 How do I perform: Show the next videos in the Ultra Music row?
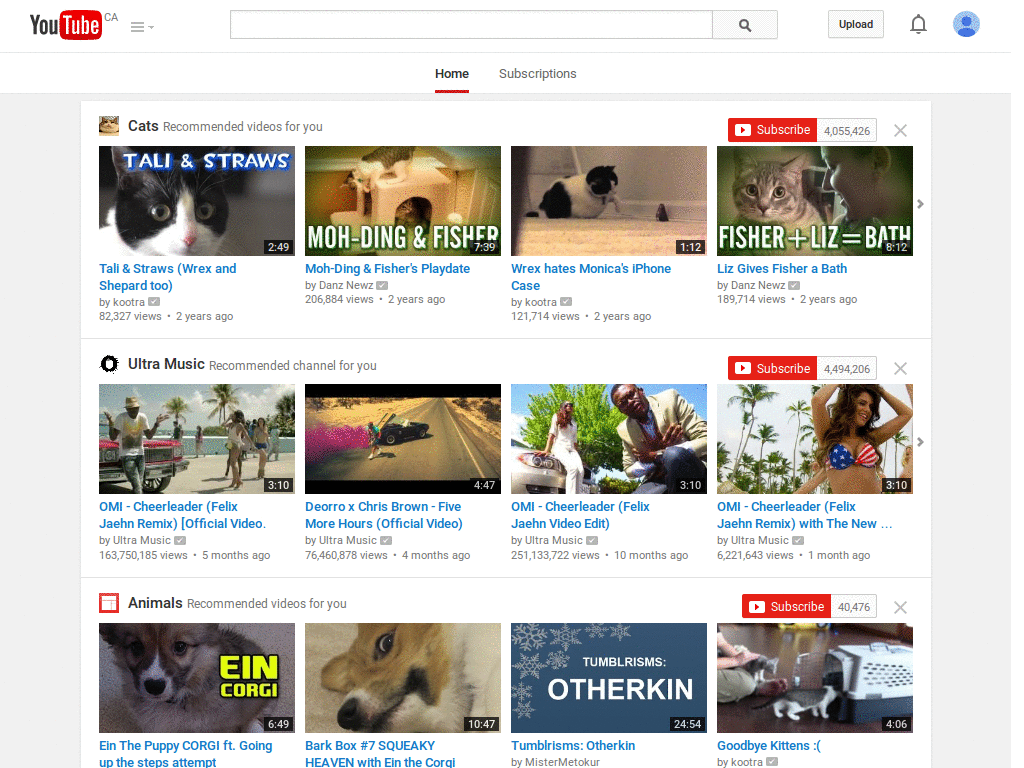pos(920,442)
